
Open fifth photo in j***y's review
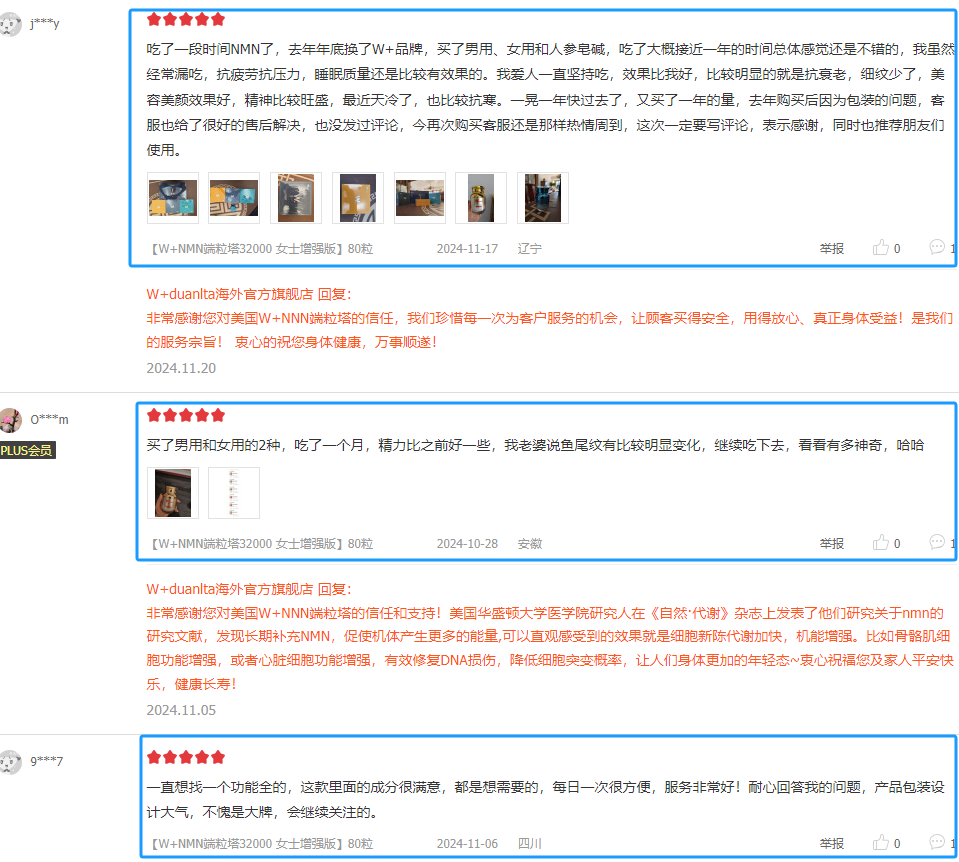click(420, 198)
